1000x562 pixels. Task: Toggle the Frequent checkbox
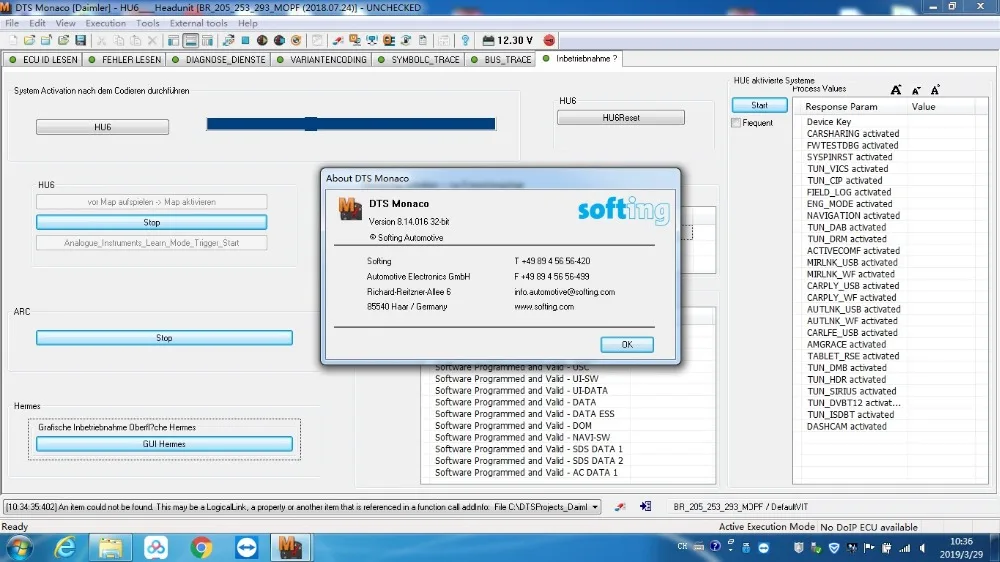[x=736, y=122]
